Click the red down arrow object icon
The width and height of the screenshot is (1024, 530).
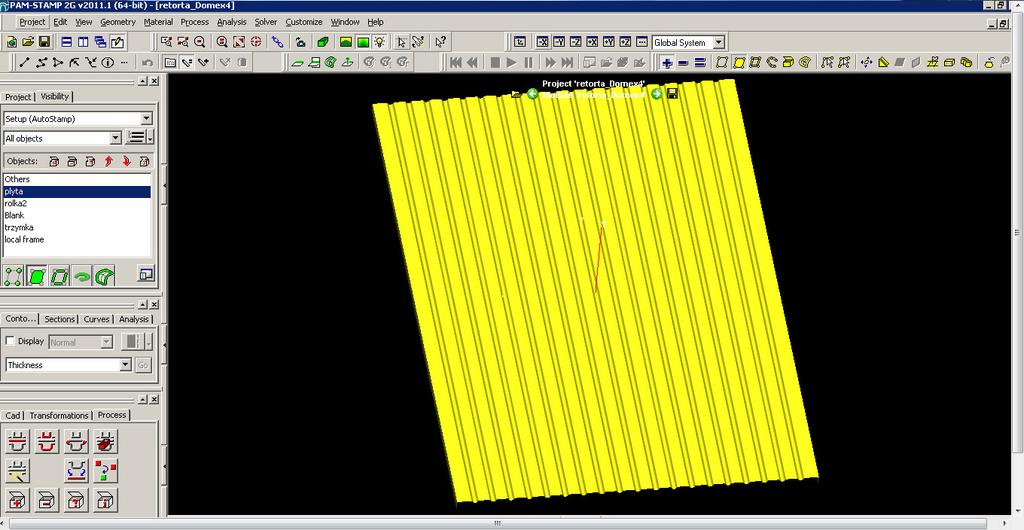point(127,161)
